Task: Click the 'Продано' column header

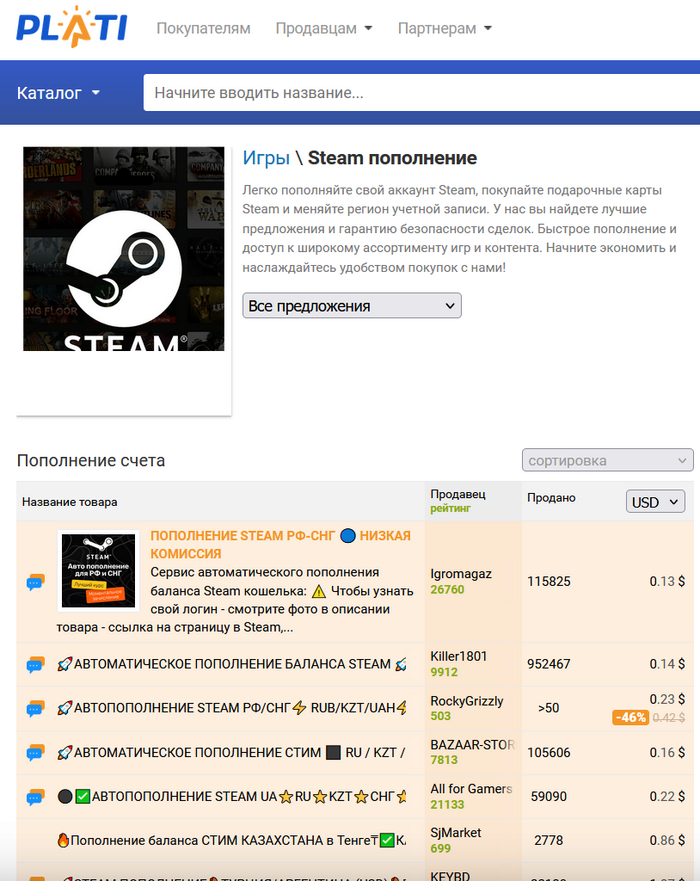Action: pos(551,498)
